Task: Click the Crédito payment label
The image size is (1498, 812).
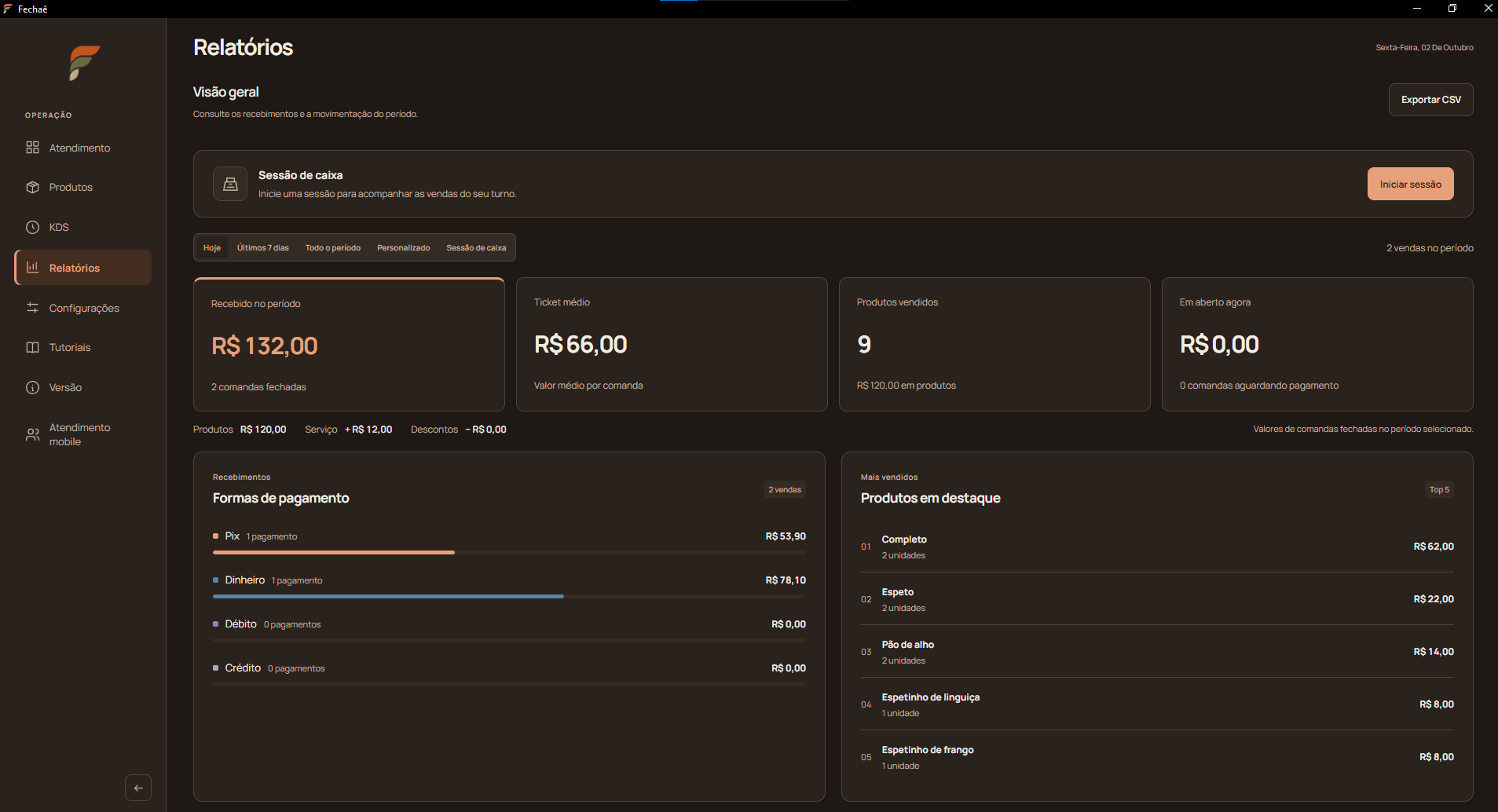Action: point(243,668)
